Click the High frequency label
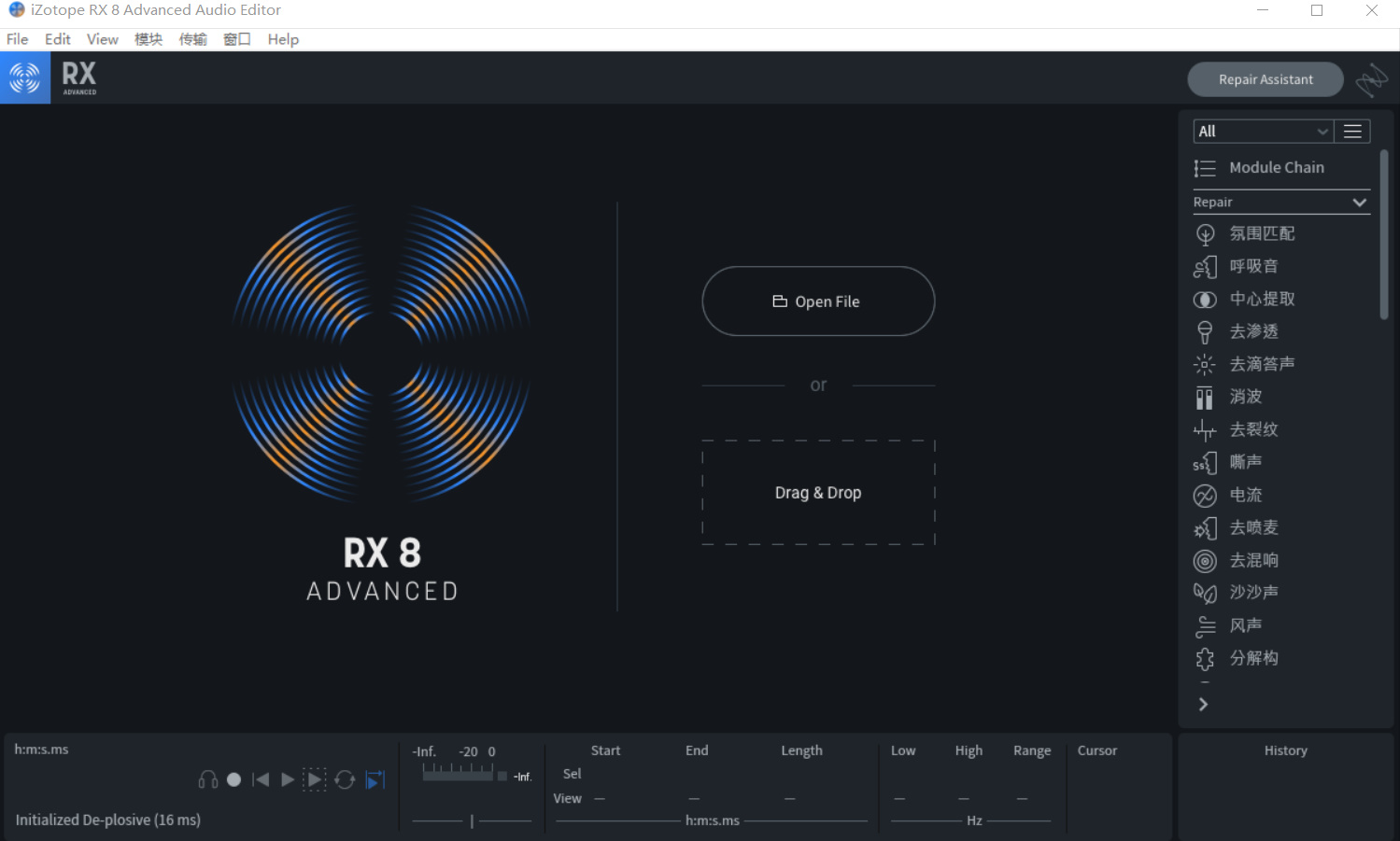The width and height of the screenshot is (1400, 841). [969, 750]
